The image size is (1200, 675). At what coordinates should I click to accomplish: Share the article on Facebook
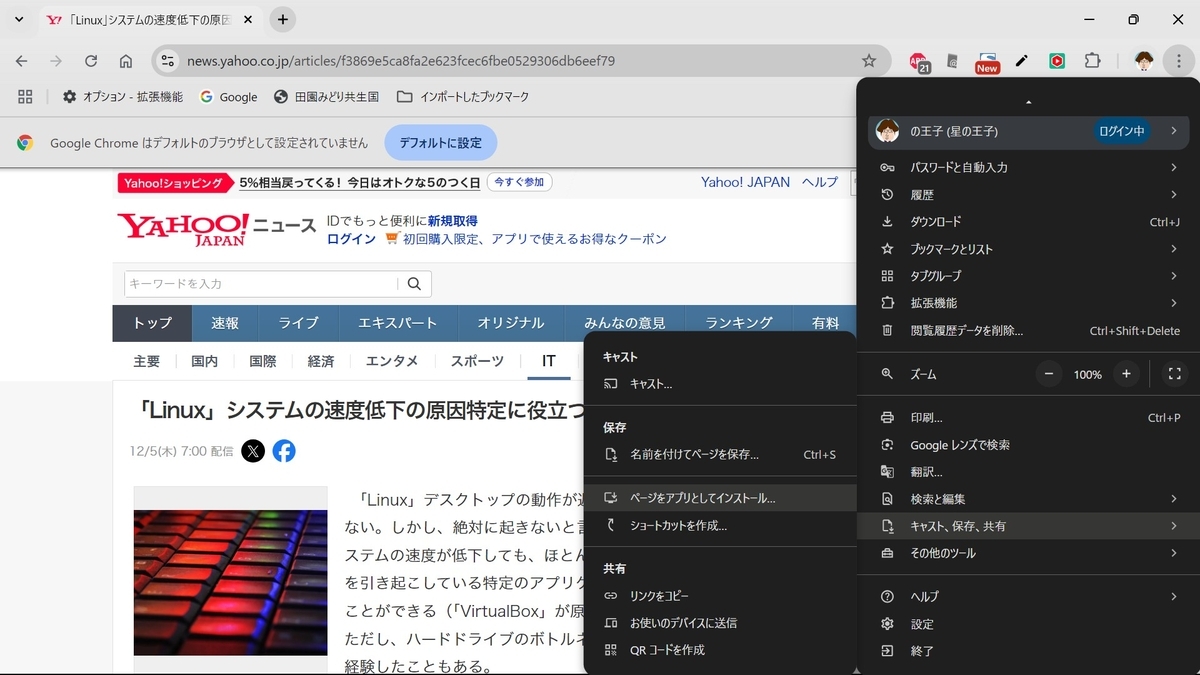pyautogui.click(x=284, y=451)
